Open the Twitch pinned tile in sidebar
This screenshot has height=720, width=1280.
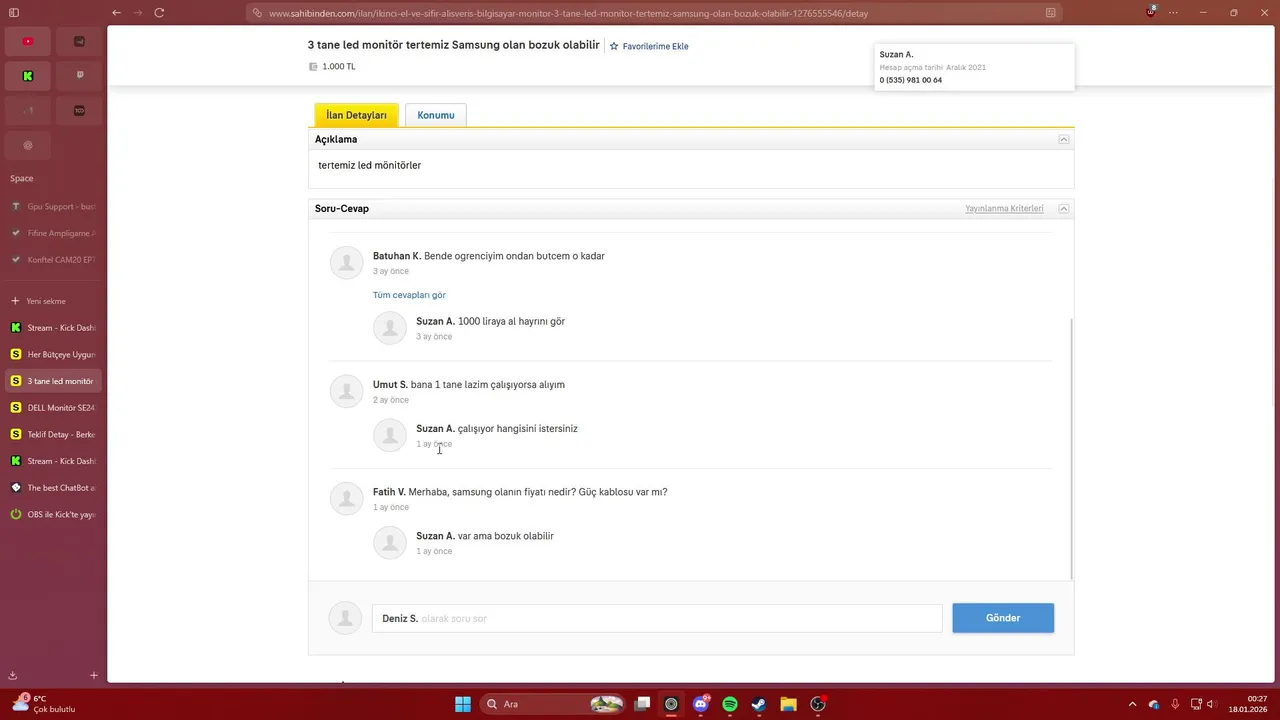tap(80, 76)
